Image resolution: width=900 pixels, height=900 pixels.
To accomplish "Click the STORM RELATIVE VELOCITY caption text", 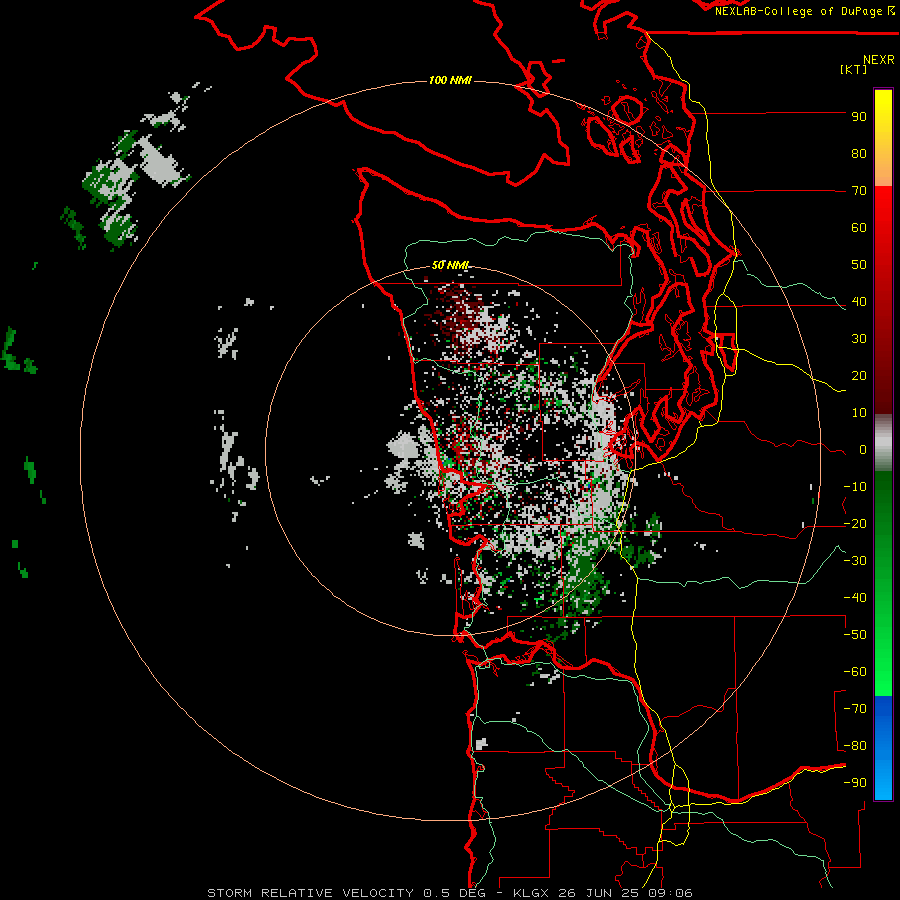I will 310,893.
